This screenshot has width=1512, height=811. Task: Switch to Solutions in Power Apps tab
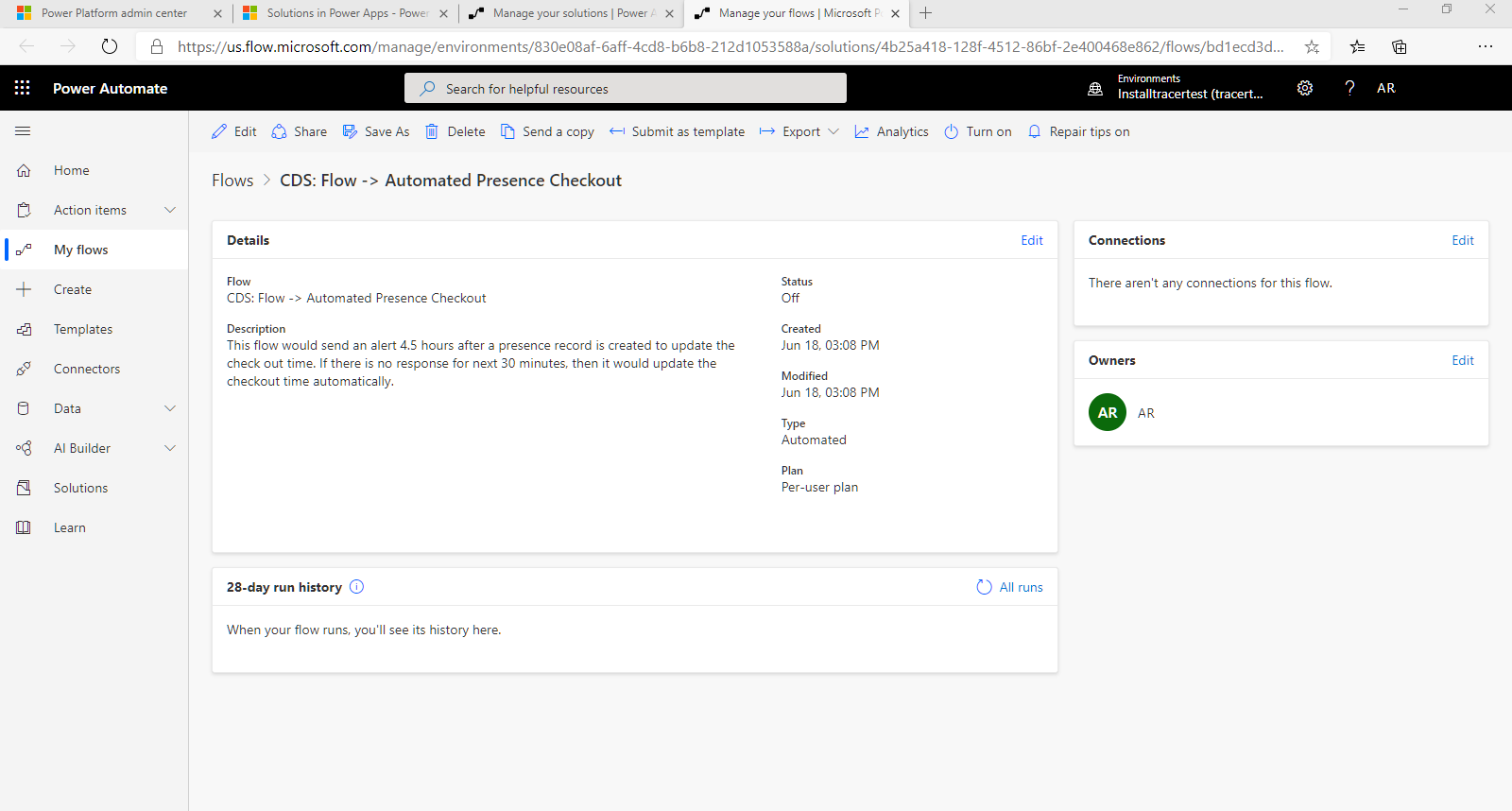coord(346,13)
